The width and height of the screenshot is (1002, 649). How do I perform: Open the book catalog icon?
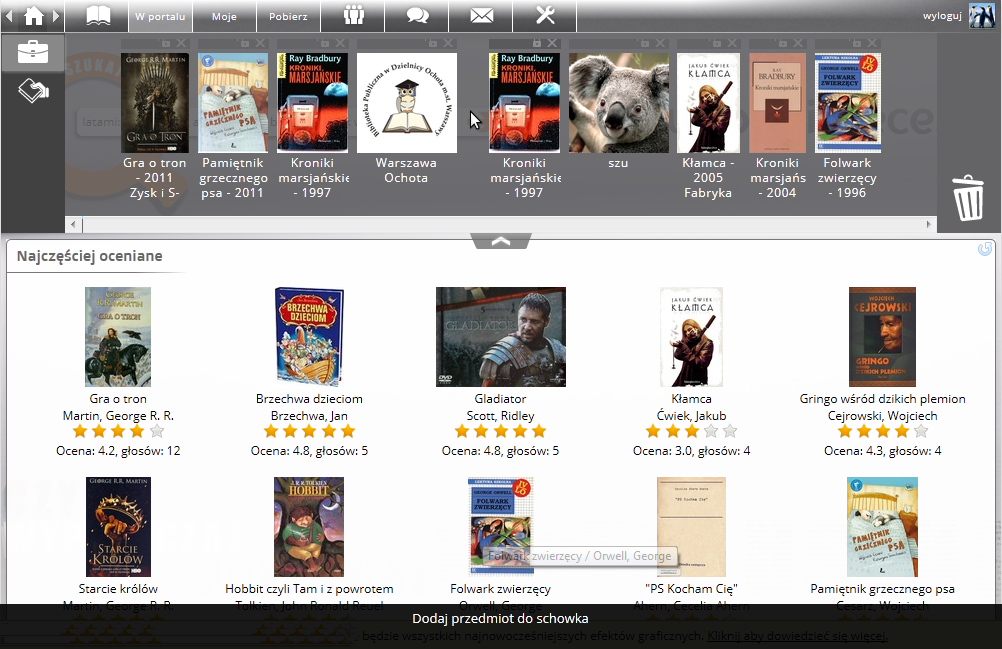[98, 15]
